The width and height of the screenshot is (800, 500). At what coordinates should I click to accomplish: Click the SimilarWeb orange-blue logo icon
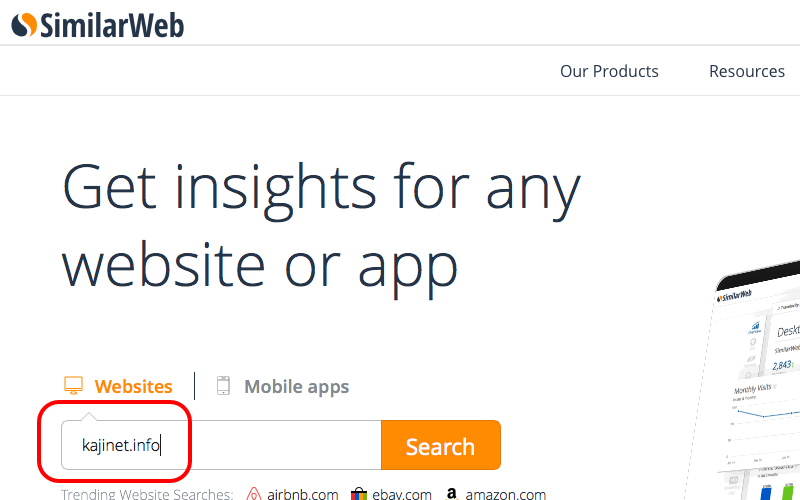24,25
